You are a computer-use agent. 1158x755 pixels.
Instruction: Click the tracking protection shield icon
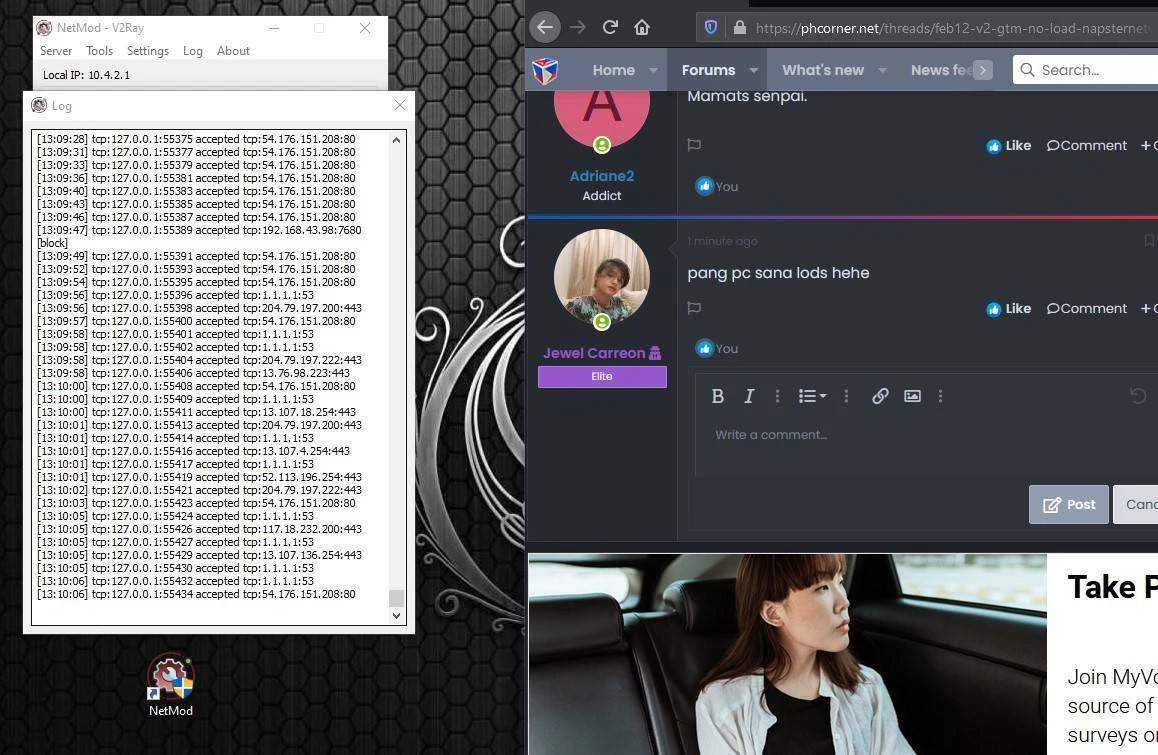pyautogui.click(x=710, y=27)
